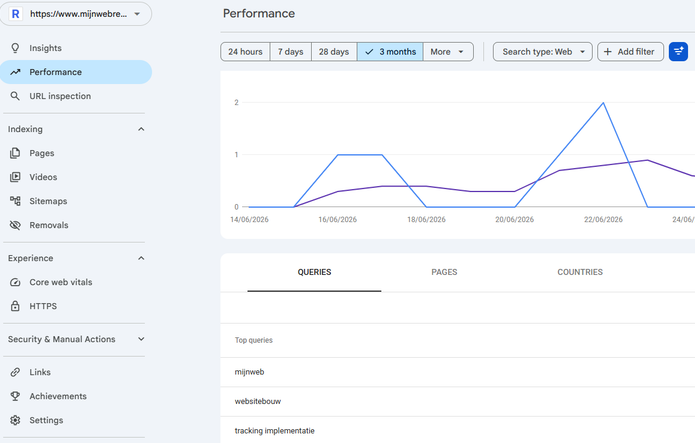This screenshot has height=445, width=695.
Task: Go to the Pages indexing report
Action: tap(76, 153)
